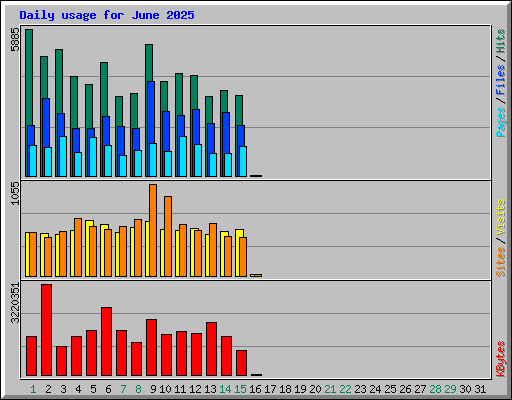
Task: Click the 5885 hits scale value
Action: tap(15, 39)
